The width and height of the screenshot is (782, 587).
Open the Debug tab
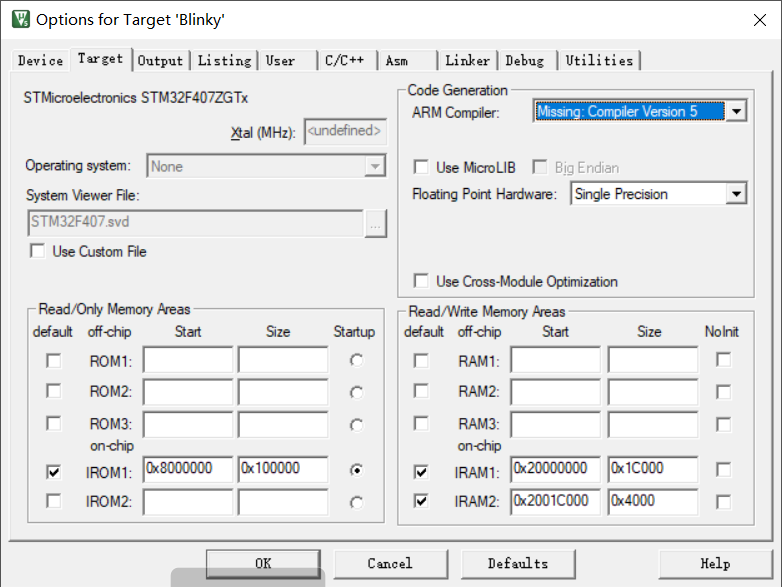pos(525,61)
